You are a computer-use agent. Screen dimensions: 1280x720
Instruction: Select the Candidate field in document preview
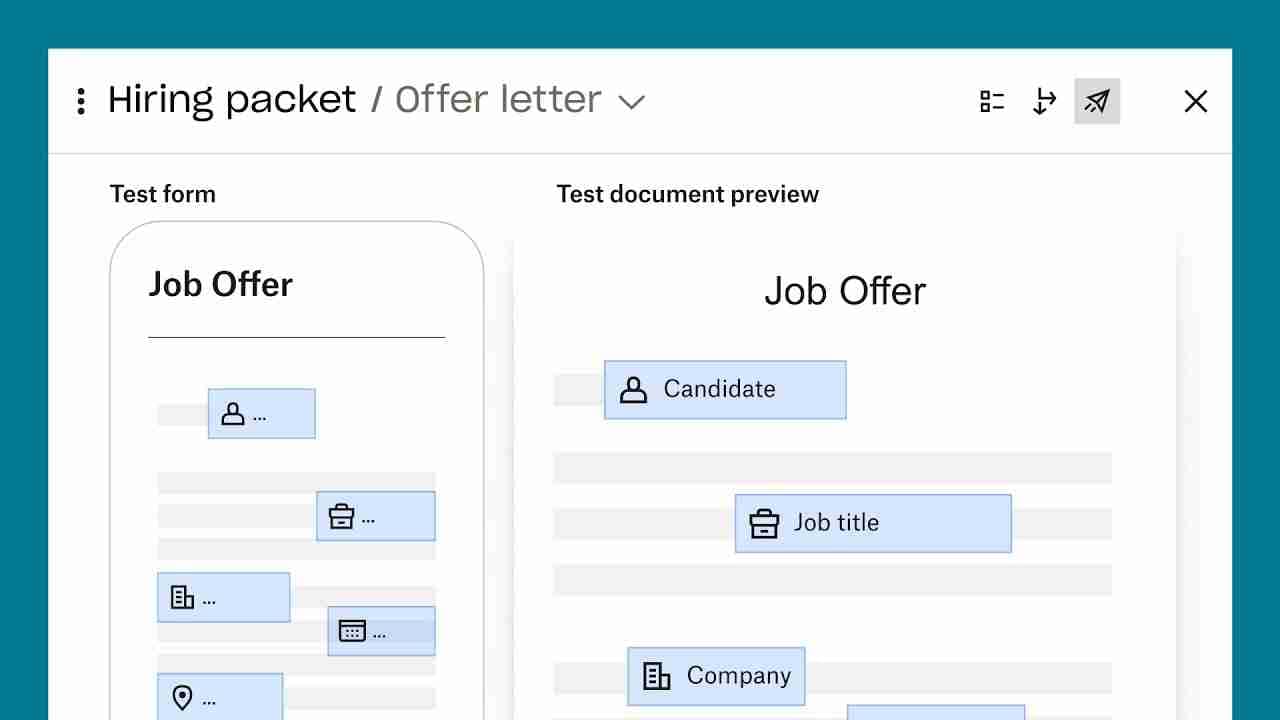coord(725,390)
